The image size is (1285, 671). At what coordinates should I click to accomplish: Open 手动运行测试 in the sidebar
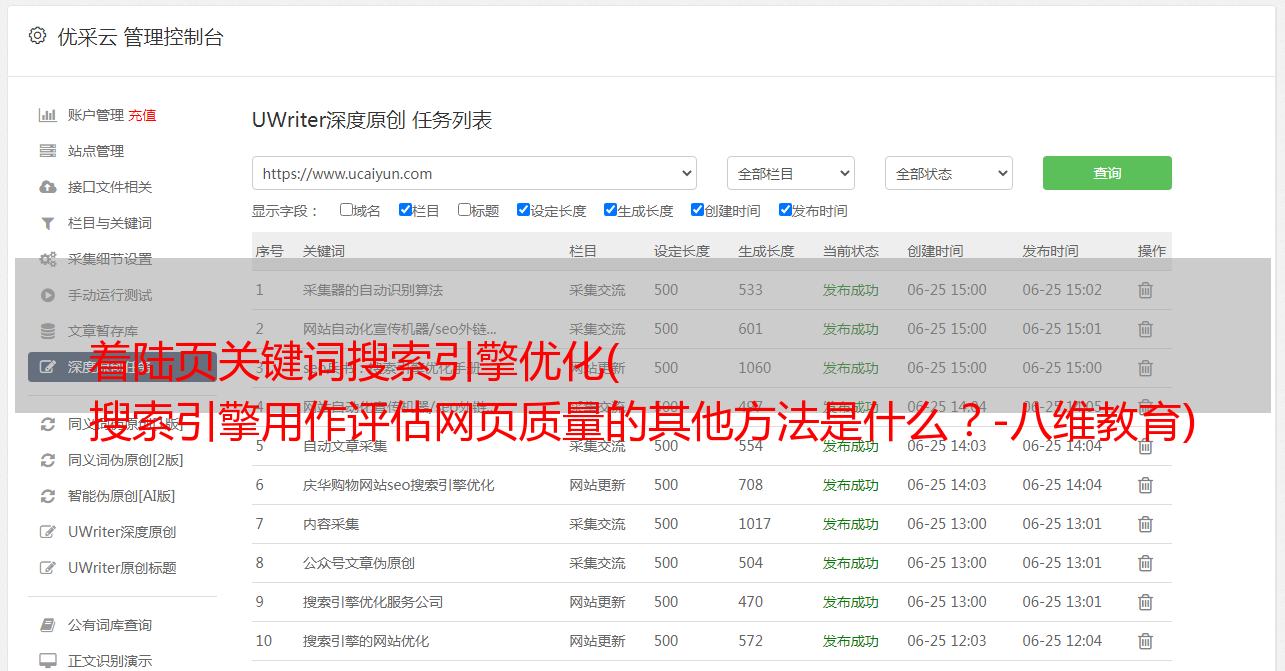[110, 295]
